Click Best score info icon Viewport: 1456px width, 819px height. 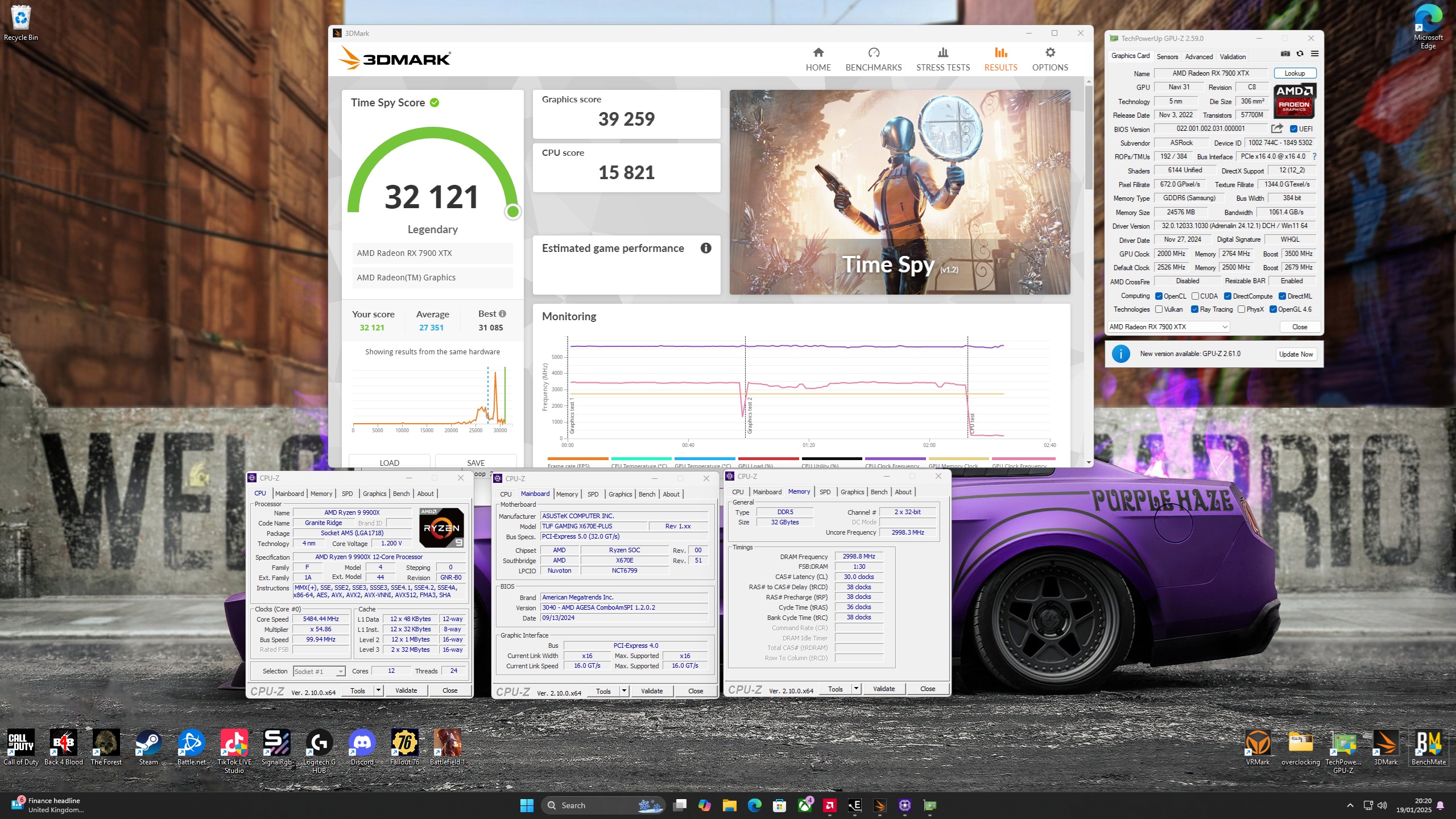[502, 314]
